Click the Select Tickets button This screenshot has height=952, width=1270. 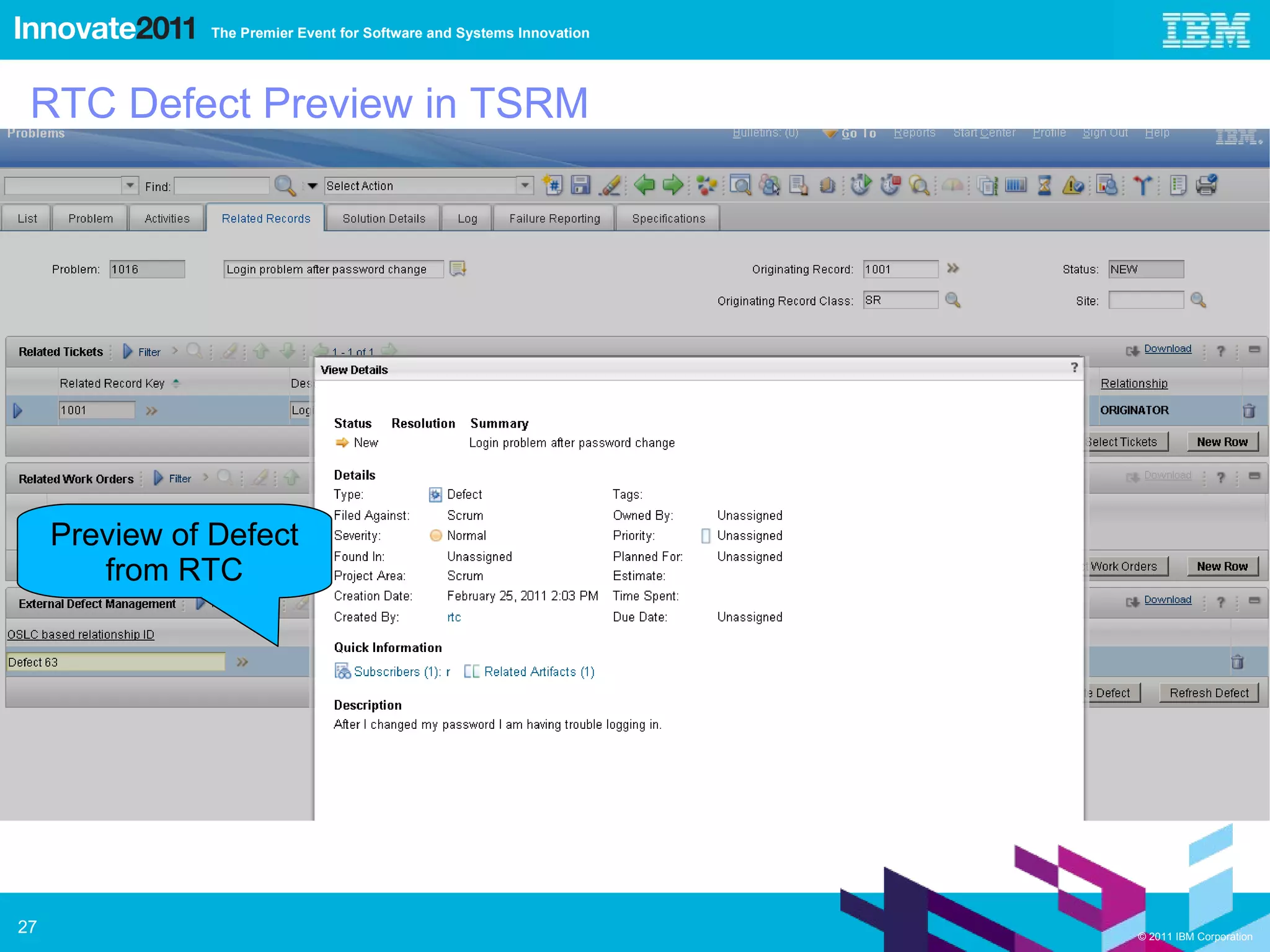(1126, 441)
